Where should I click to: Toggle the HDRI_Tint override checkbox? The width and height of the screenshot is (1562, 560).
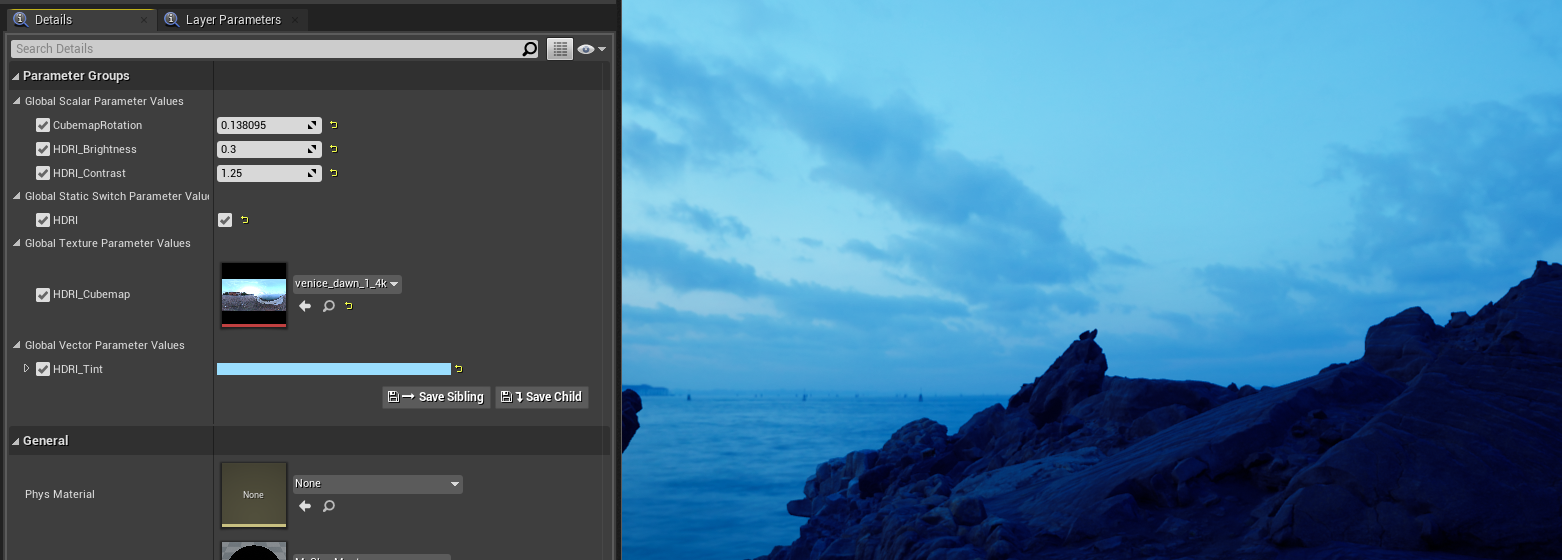43,369
